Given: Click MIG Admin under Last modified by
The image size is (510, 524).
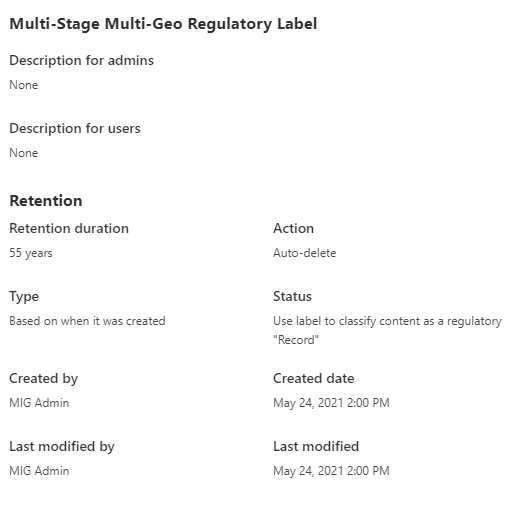Looking at the screenshot, I should (39, 471).
